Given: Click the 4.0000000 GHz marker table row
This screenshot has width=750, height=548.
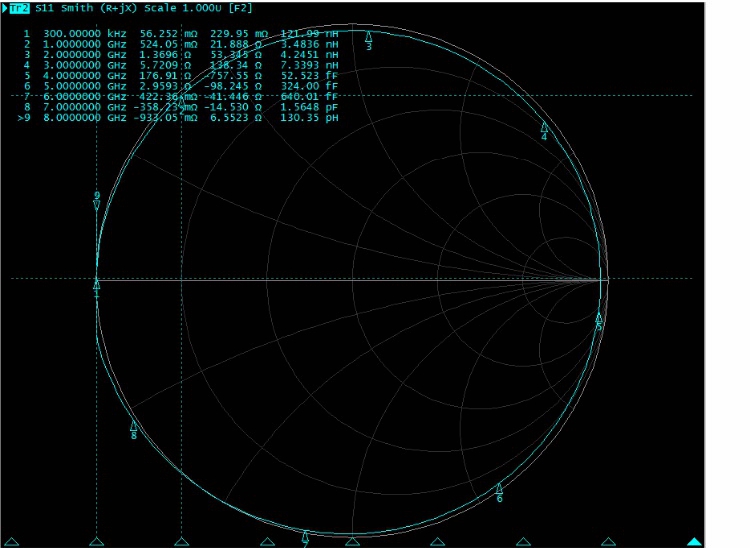Looking at the screenshot, I should pos(180,75).
